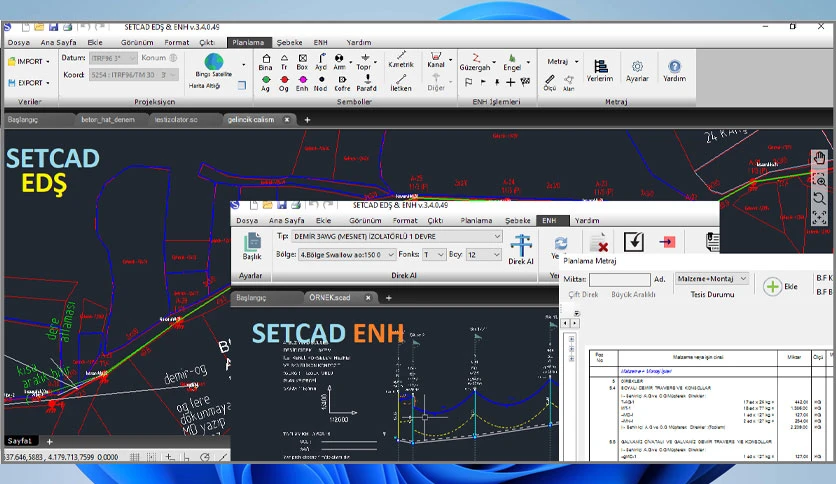Open Yardım help icon in the ribbon
The image size is (836, 484).
(674, 70)
